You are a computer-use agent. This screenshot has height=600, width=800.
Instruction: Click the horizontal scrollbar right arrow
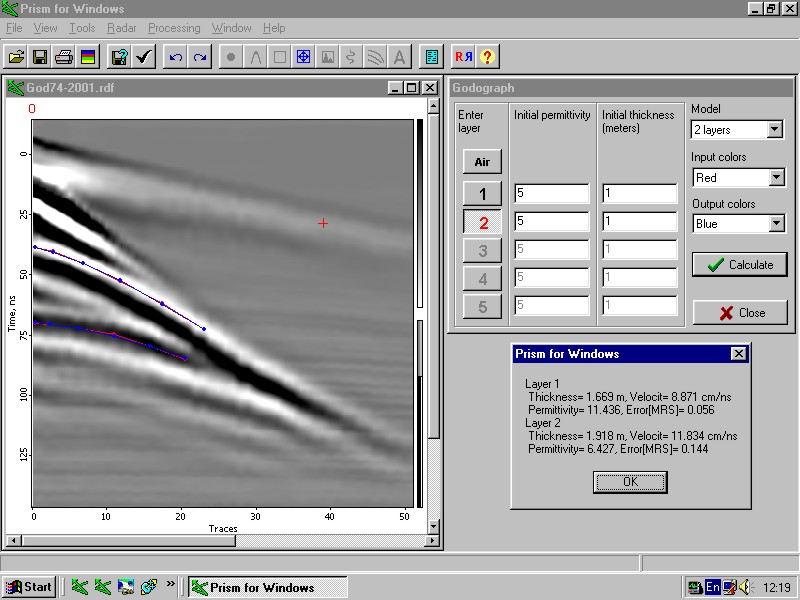coord(433,540)
